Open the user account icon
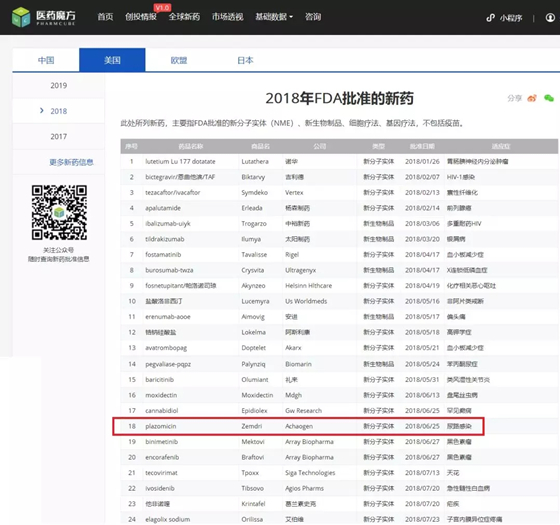 click(x=550, y=18)
